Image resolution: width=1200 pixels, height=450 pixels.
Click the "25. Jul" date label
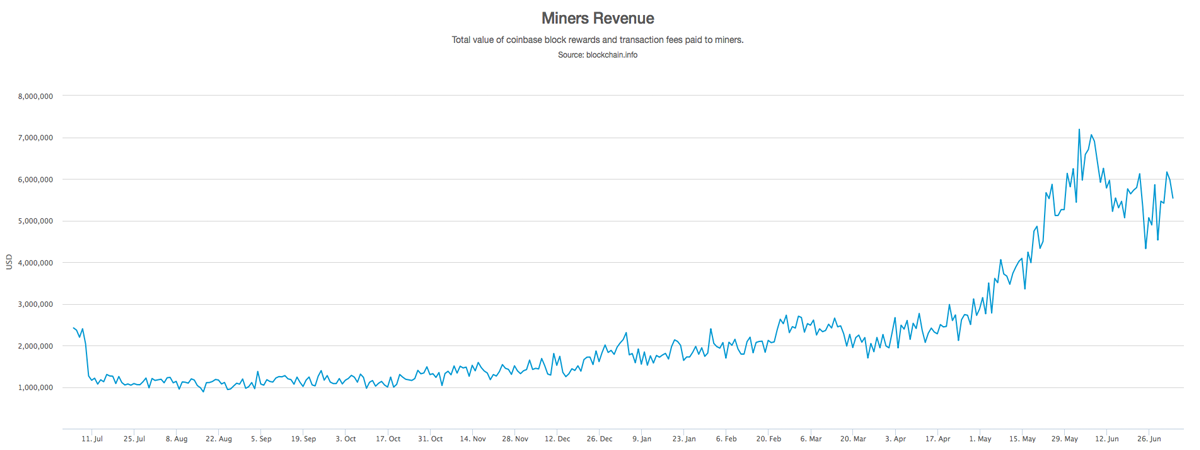(x=134, y=438)
